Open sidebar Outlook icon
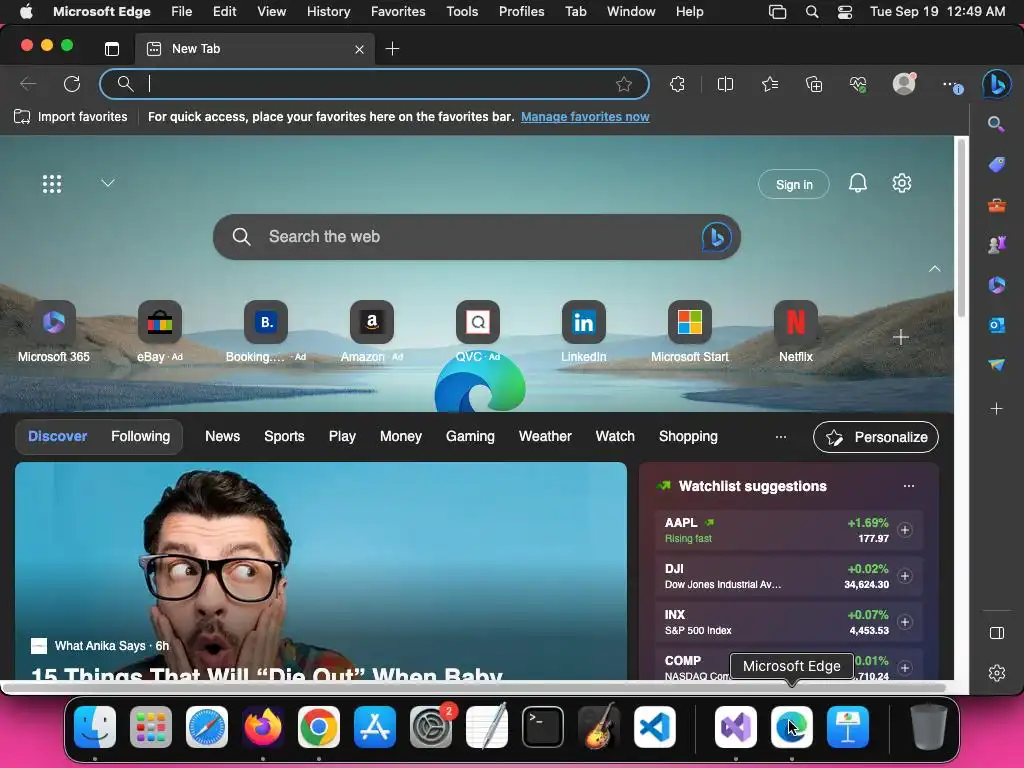 [996, 325]
